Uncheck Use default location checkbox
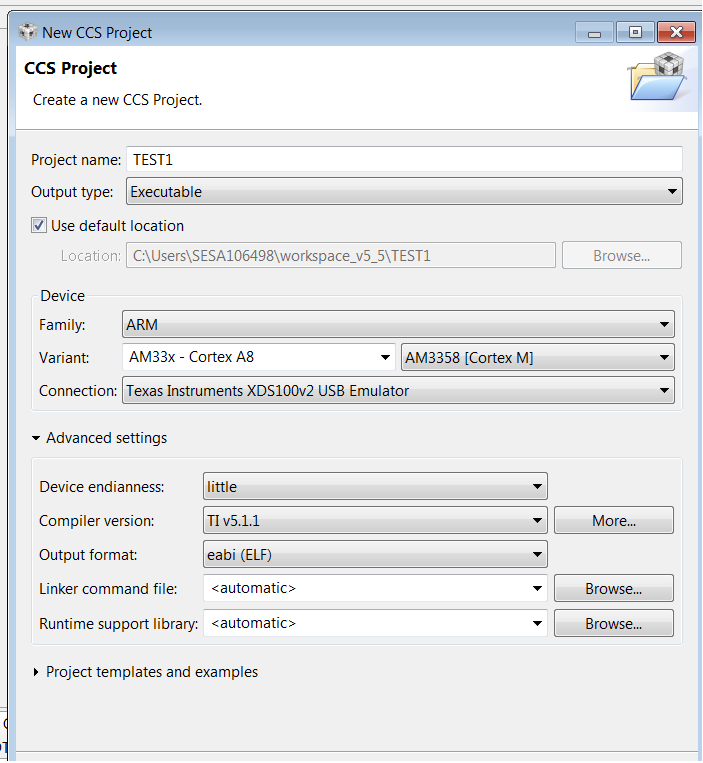The width and height of the screenshot is (703, 763). [39, 225]
